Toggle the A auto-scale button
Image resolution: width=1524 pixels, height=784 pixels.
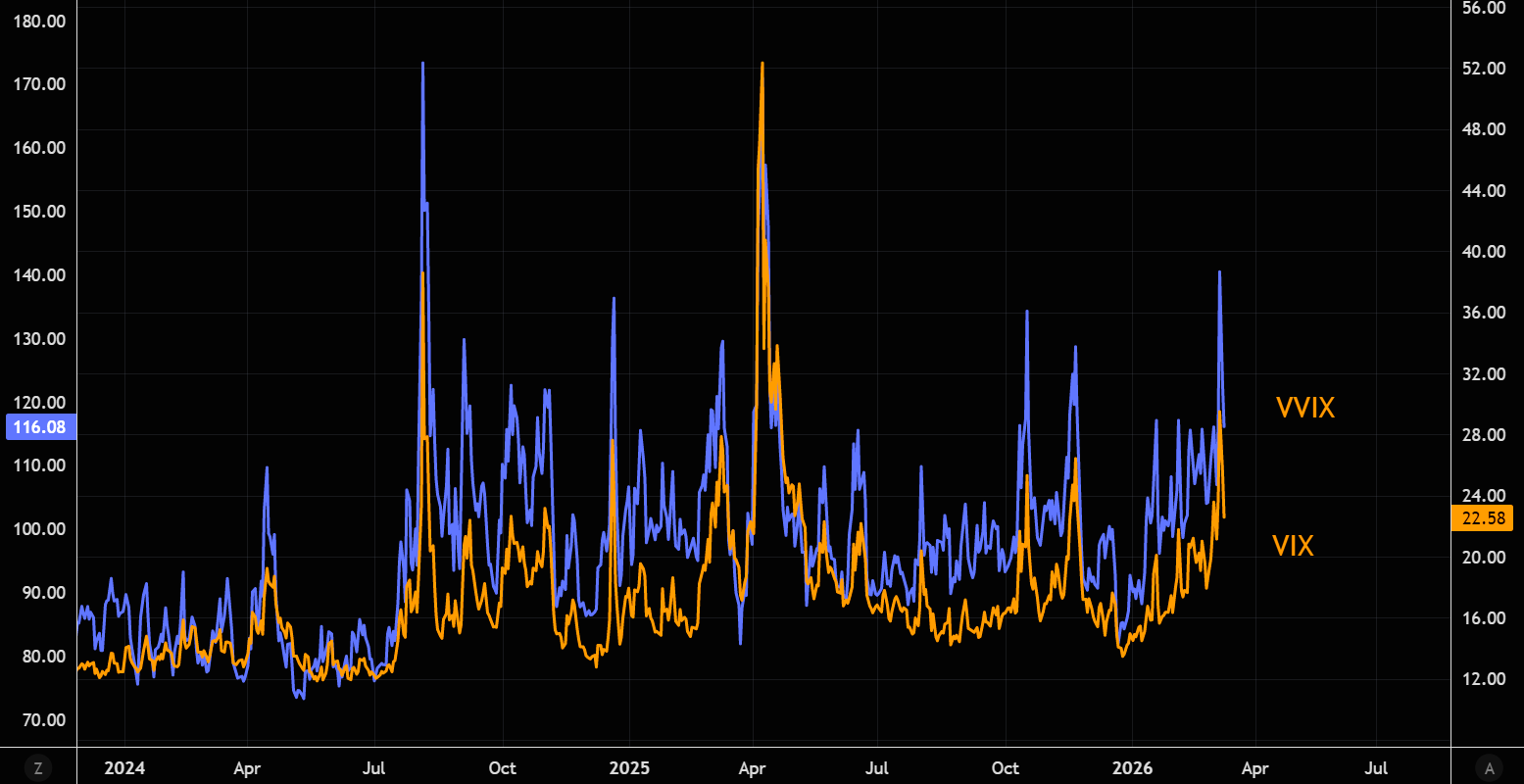click(x=1489, y=768)
